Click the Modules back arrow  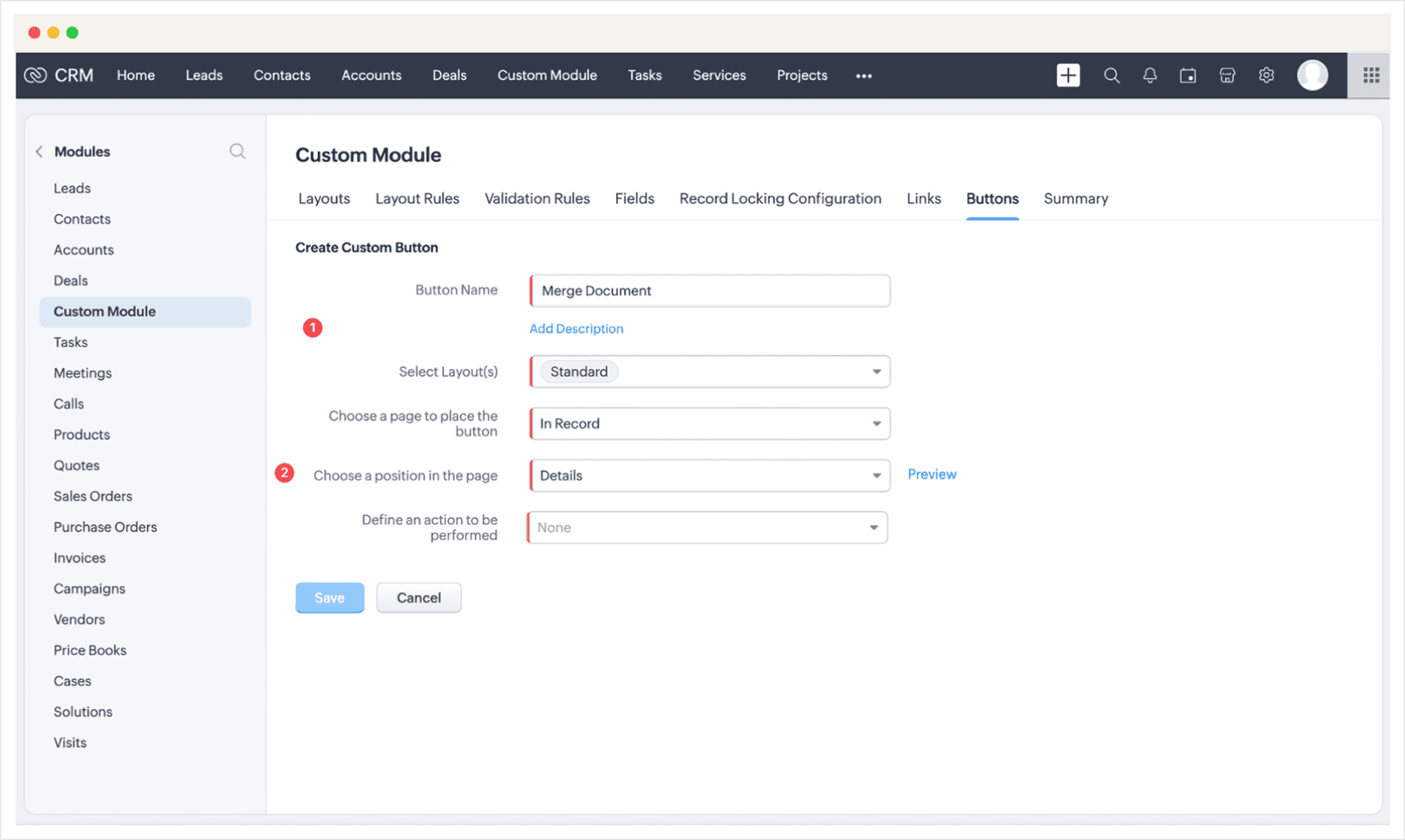[x=40, y=152]
